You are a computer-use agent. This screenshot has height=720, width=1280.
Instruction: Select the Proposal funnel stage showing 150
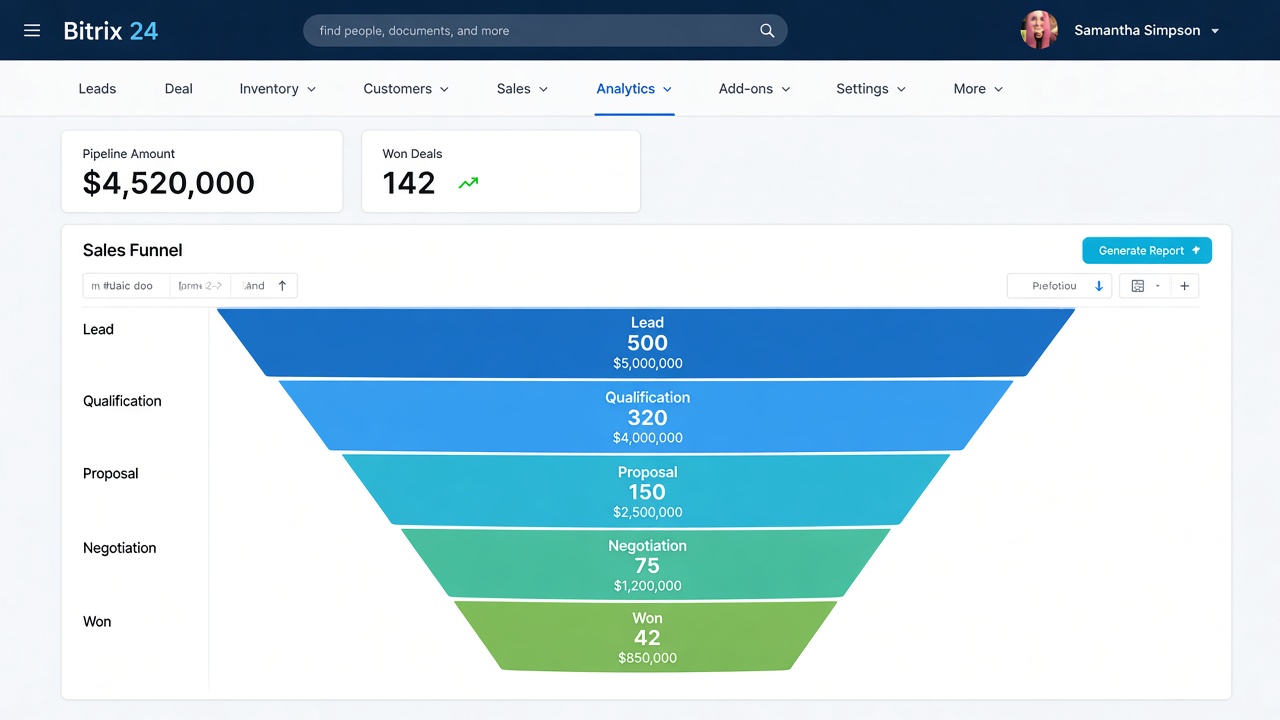[646, 490]
